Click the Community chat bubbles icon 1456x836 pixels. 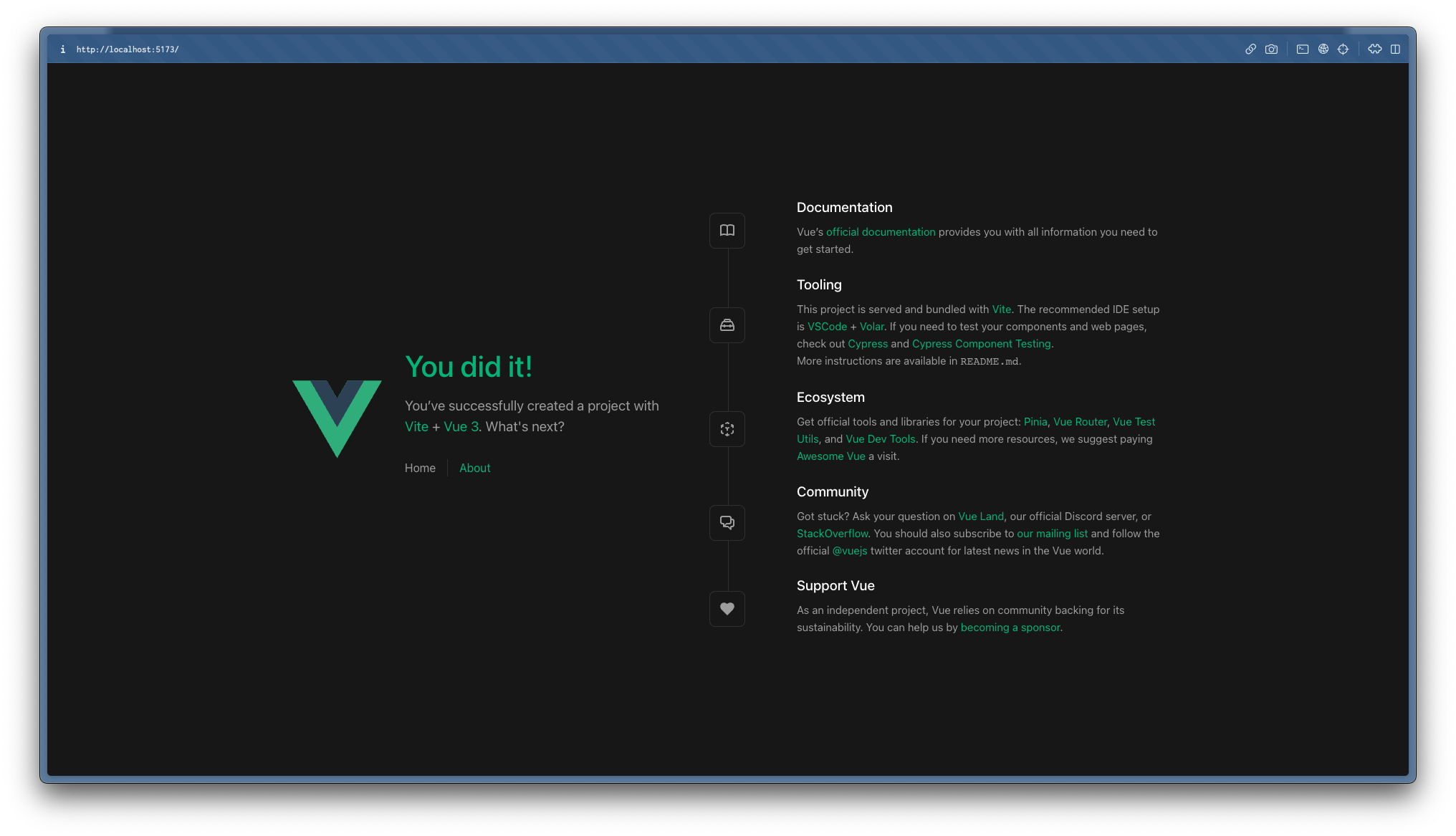727,523
